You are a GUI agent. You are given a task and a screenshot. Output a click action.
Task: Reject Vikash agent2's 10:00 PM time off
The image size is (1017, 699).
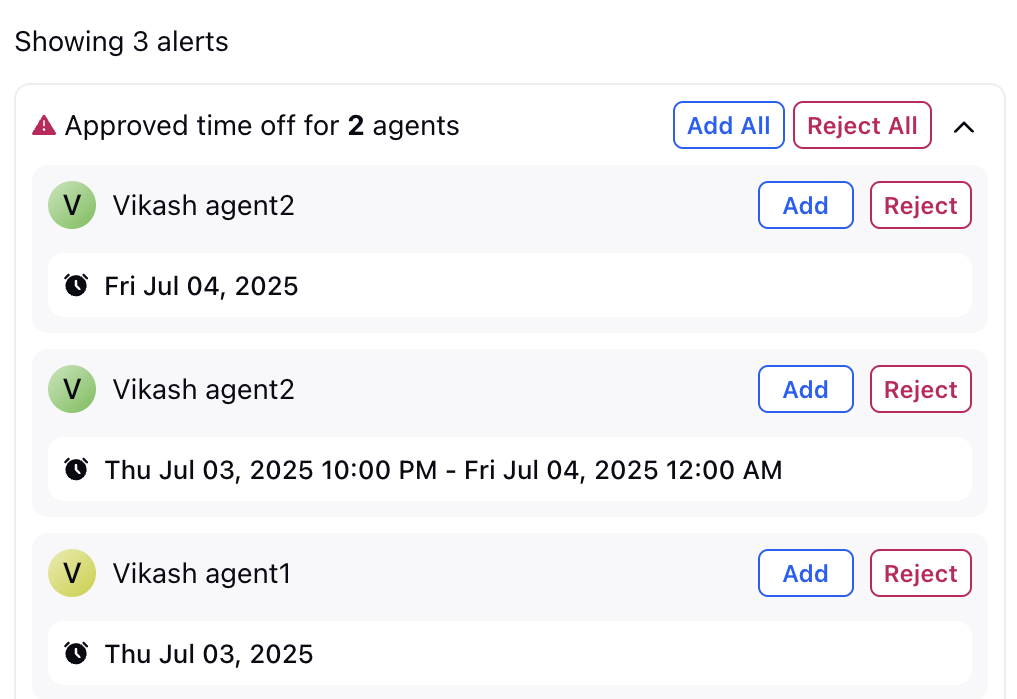pyautogui.click(x=920, y=389)
